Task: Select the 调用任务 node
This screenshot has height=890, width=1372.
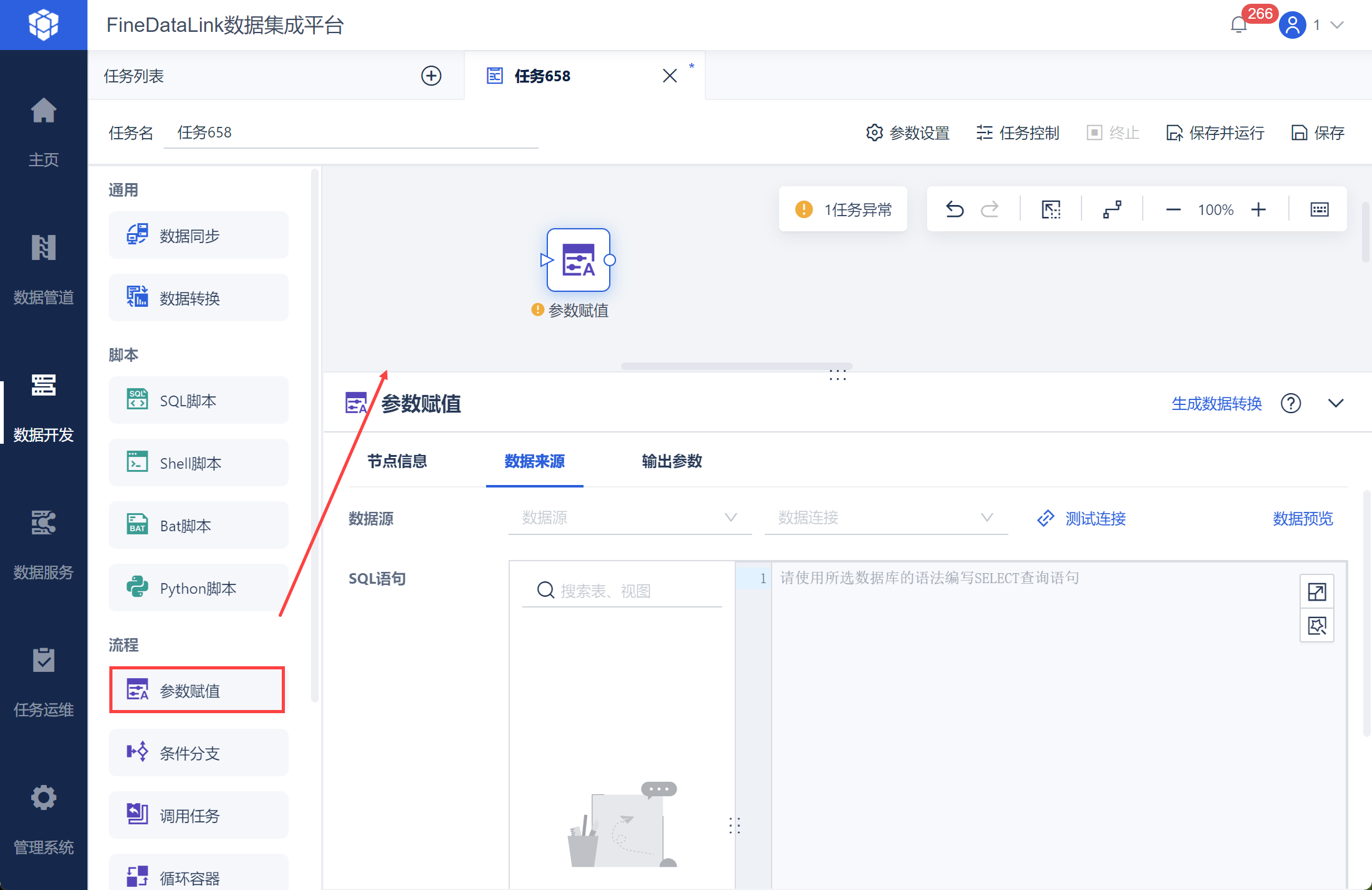Action: coord(199,816)
